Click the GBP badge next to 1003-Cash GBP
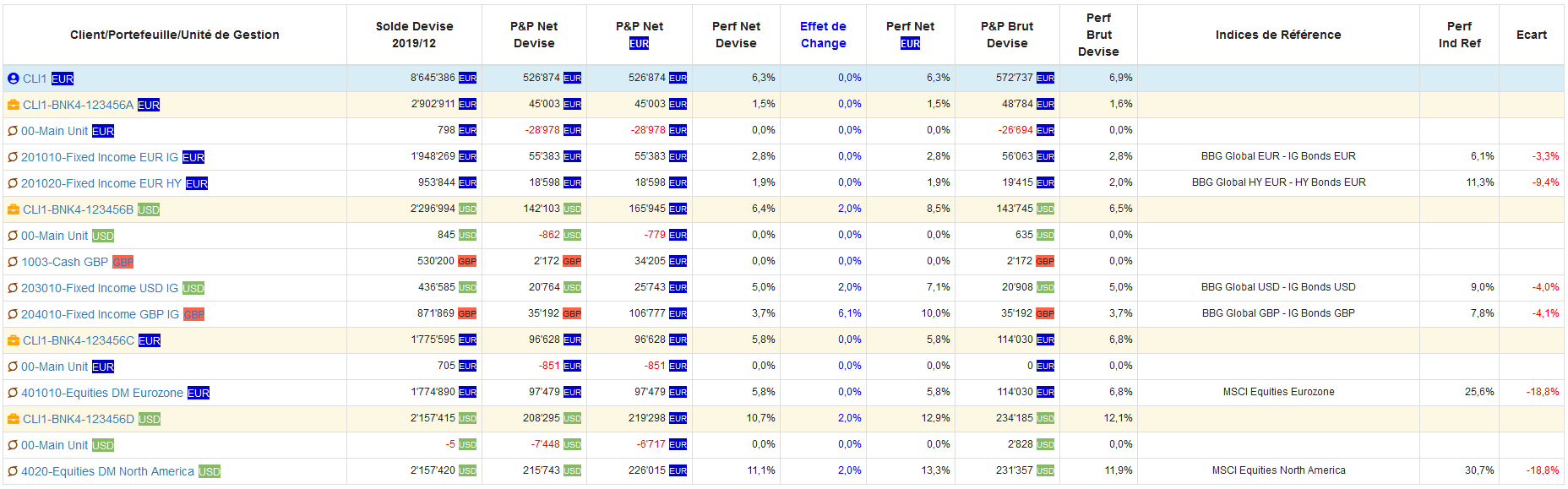The width and height of the screenshot is (1568, 489). tap(123, 262)
